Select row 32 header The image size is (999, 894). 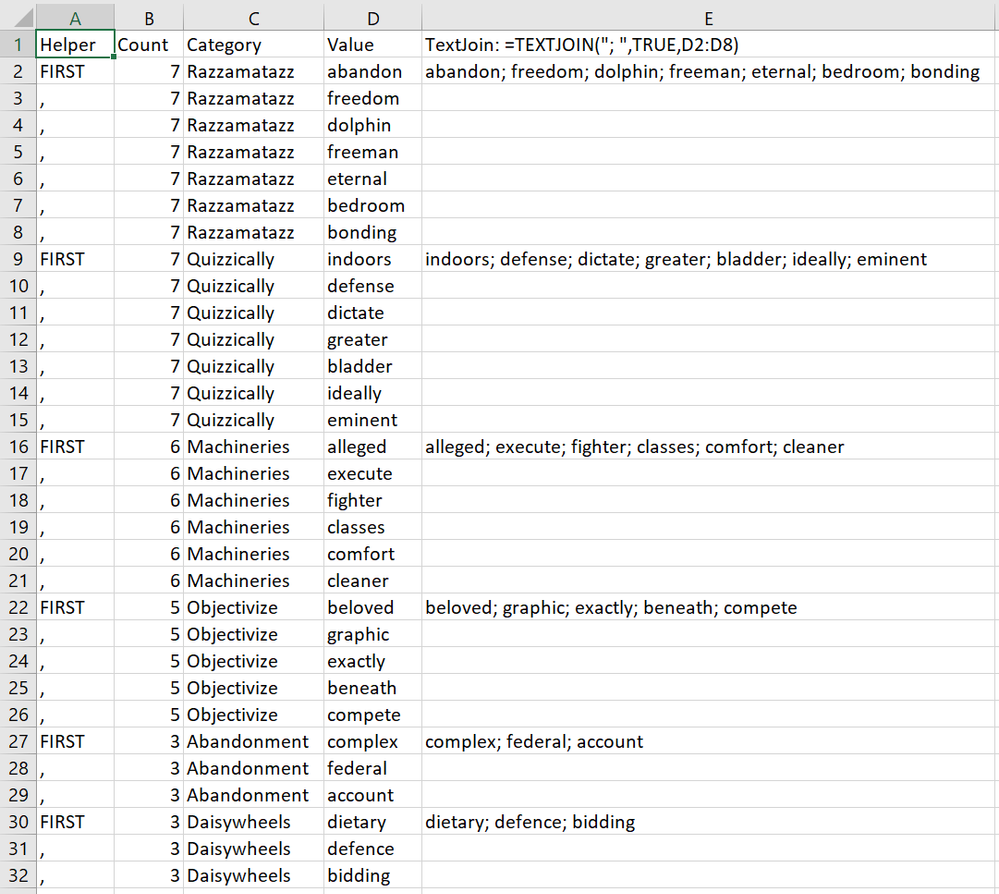18,876
